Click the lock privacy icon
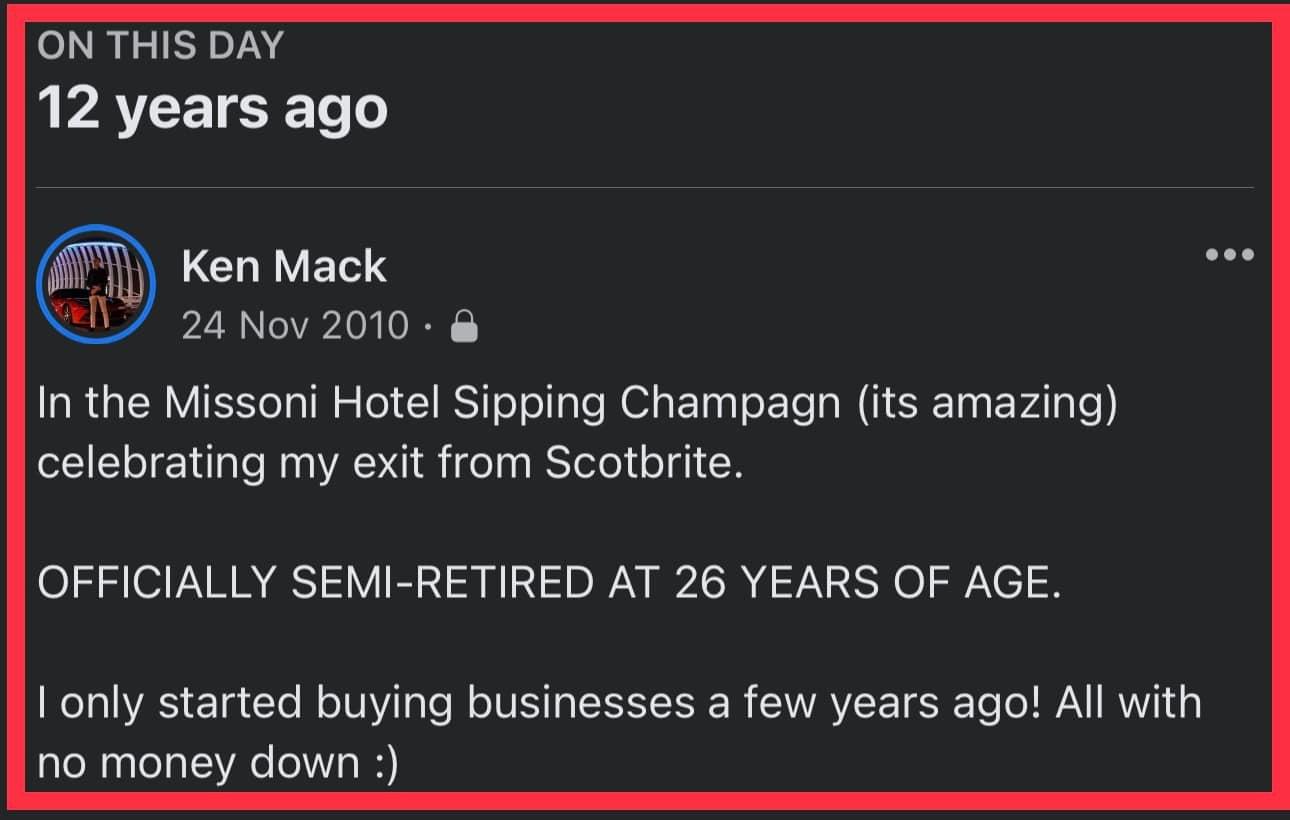The width and height of the screenshot is (1290, 820). (x=465, y=327)
